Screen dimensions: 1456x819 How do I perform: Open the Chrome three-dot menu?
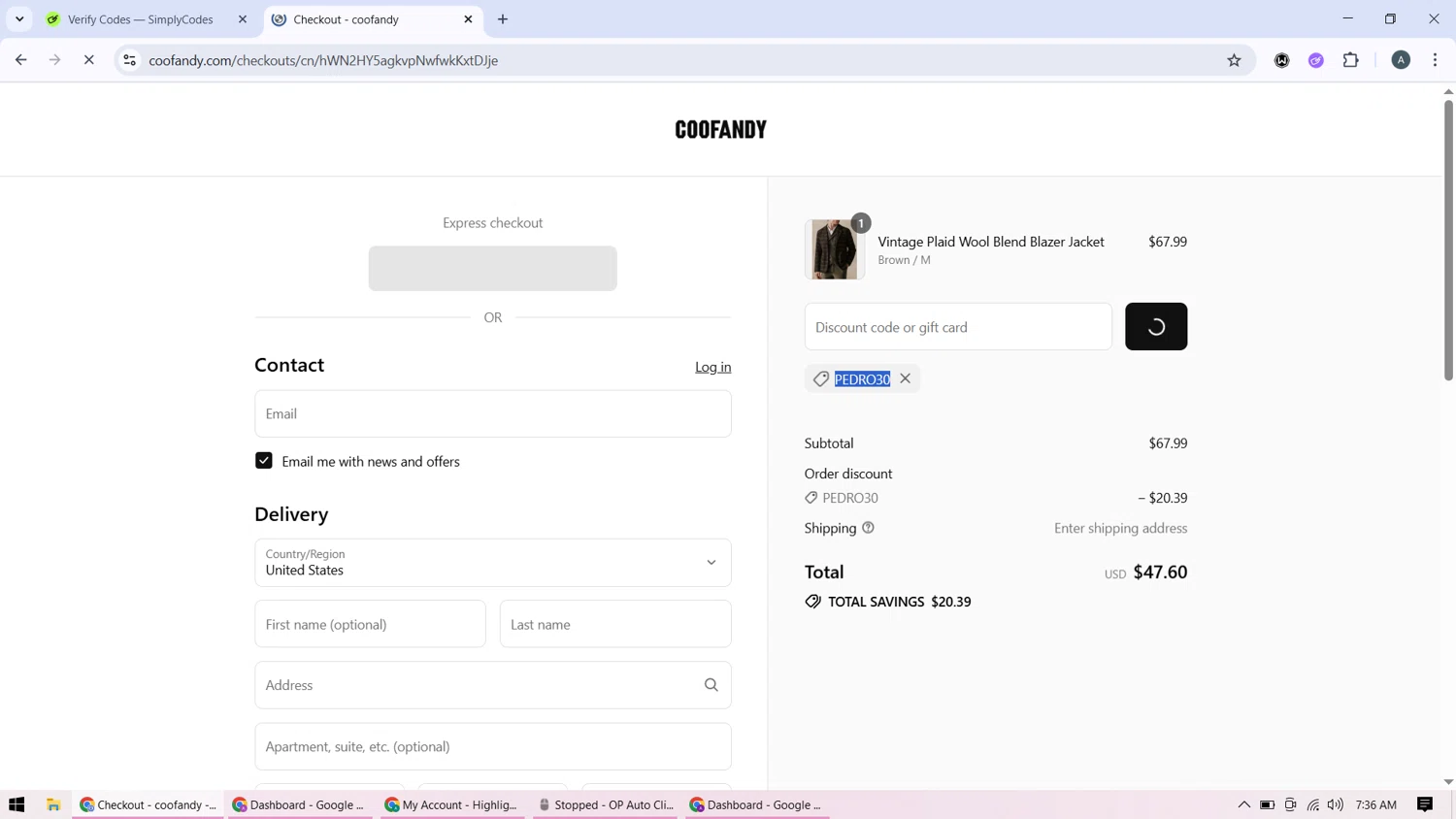point(1435,60)
